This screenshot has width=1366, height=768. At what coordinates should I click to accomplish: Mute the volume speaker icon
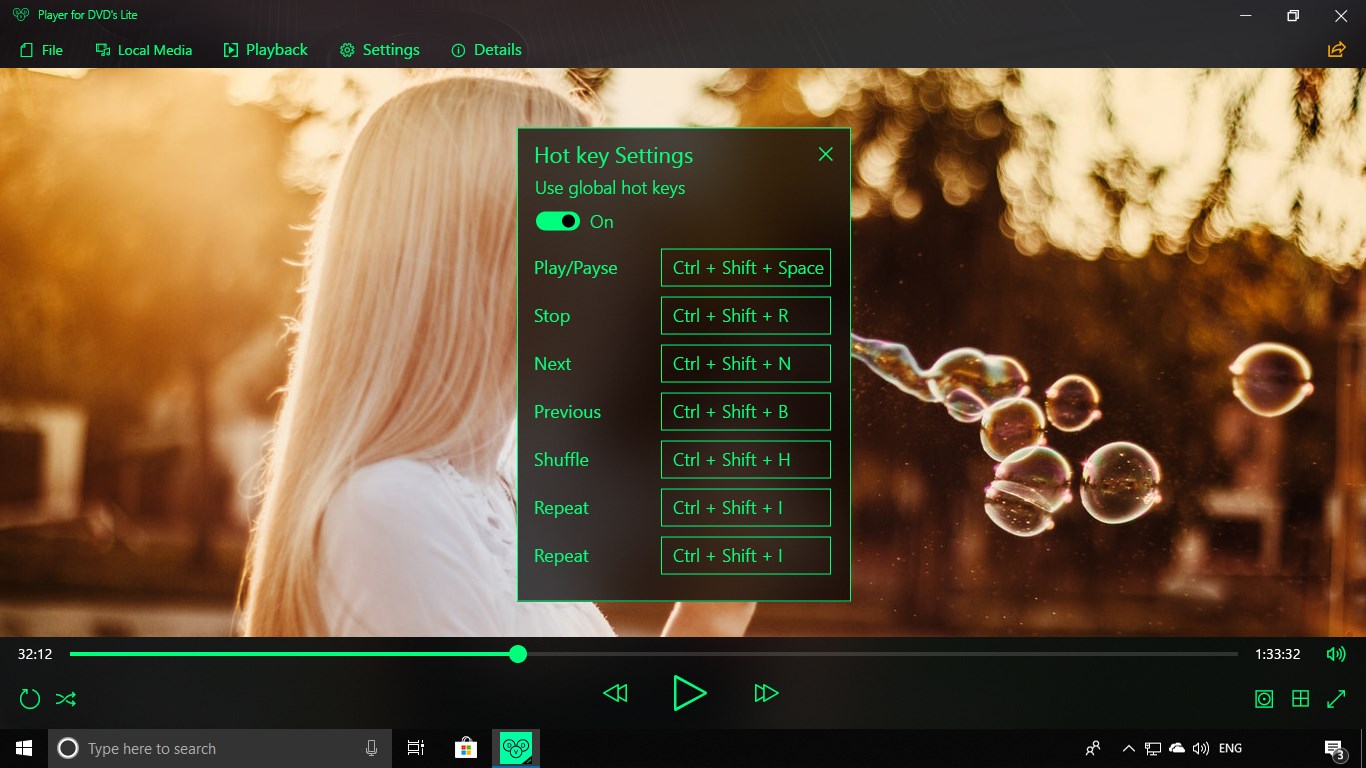(x=1336, y=654)
